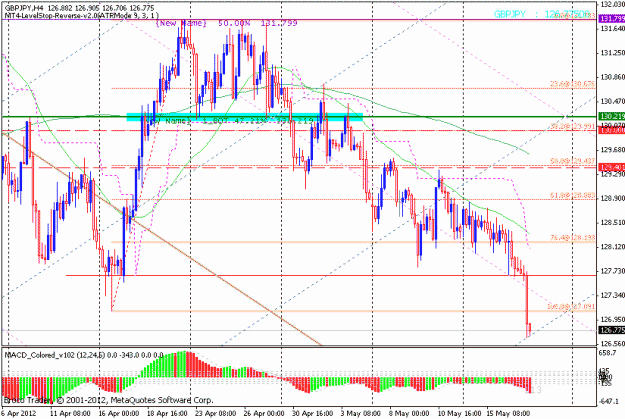Click the MACD_Colored_v102 (12,24,6) indicator label

click(x=84, y=355)
